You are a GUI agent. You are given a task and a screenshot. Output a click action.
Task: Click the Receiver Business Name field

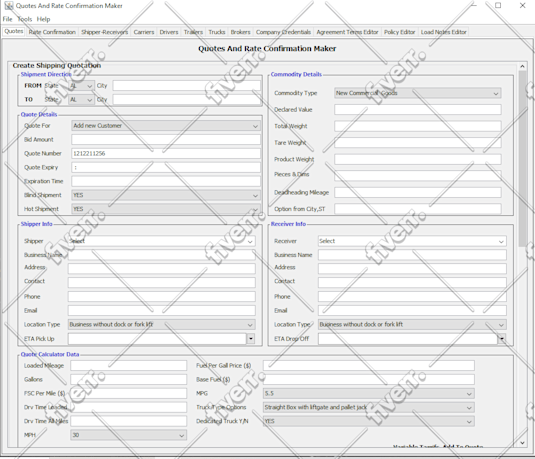[412, 255]
